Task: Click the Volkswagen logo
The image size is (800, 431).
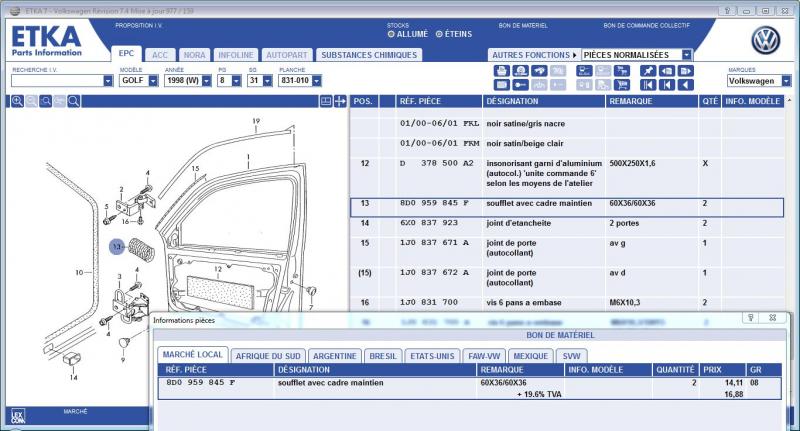Action: [x=765, y=41]
